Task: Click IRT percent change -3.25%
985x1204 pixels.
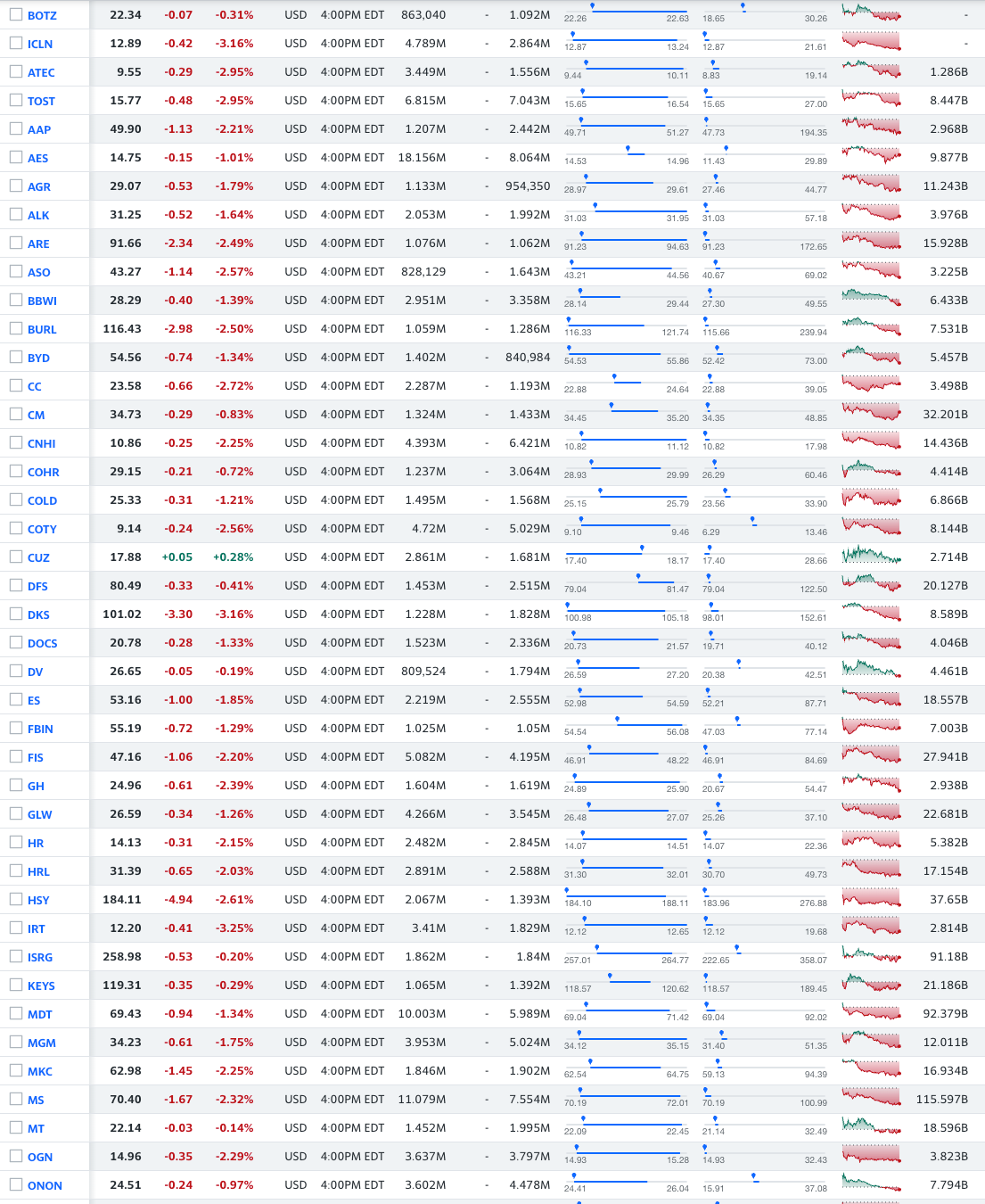Action: (234, 928)
